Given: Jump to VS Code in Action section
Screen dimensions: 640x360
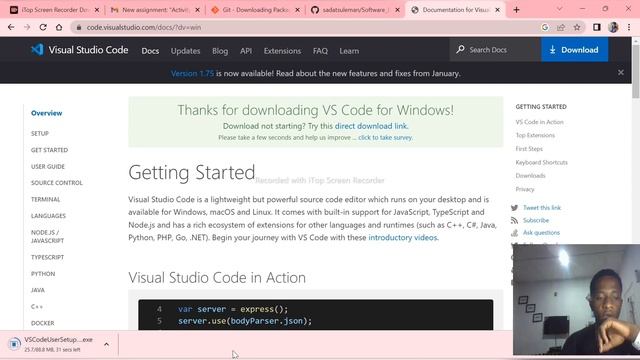Looking at the screenshot, I should point(539,122).
